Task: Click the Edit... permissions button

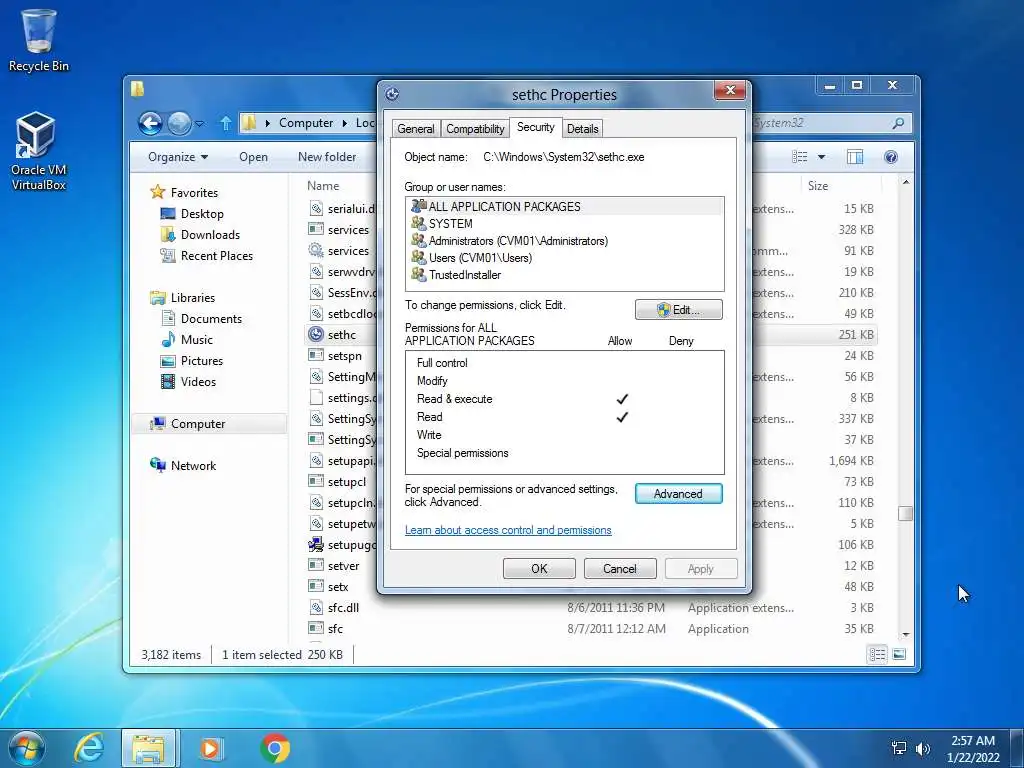Action: (679, 310)
